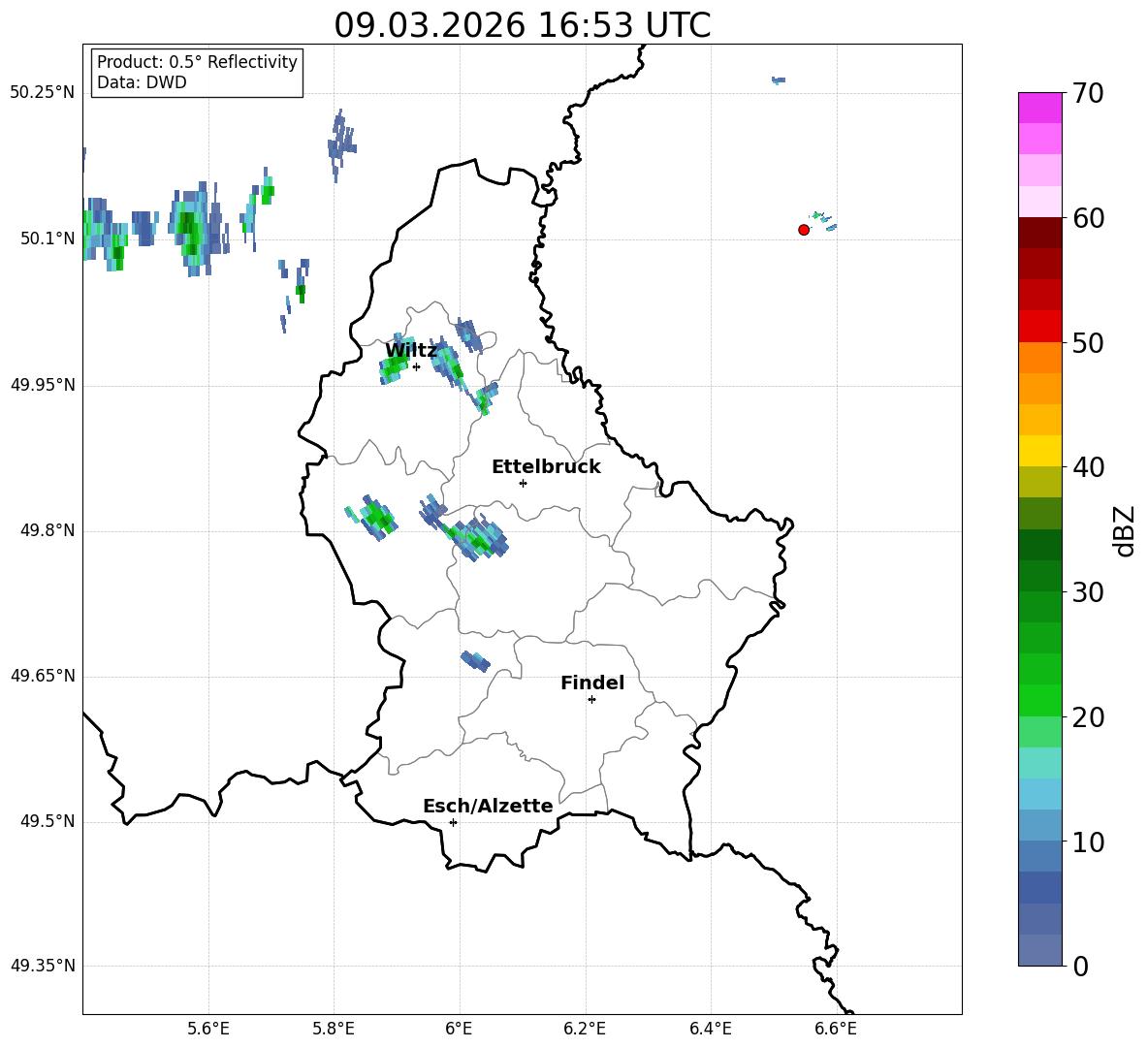Select the Wiltz city label

tap(410, 351)
